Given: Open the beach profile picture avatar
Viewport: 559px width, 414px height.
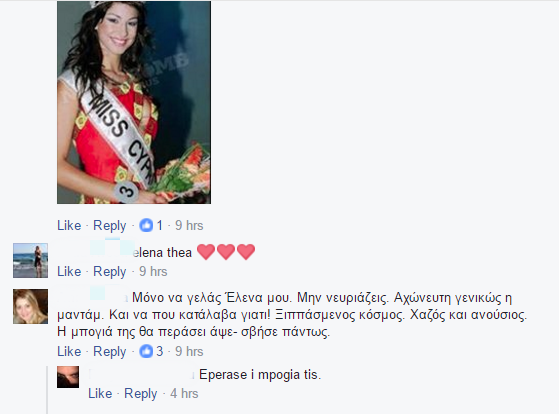Looking at the screenshot, I should click(30, 260).
